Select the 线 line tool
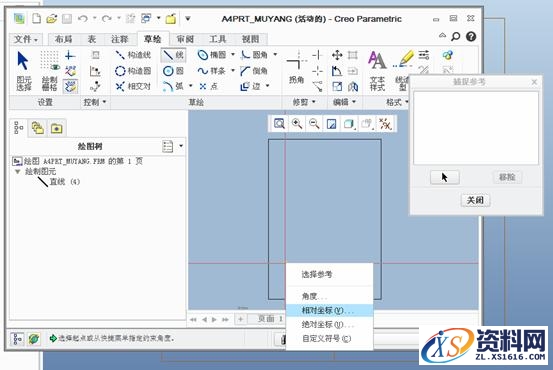553x370 pixels. click(173, 55)
